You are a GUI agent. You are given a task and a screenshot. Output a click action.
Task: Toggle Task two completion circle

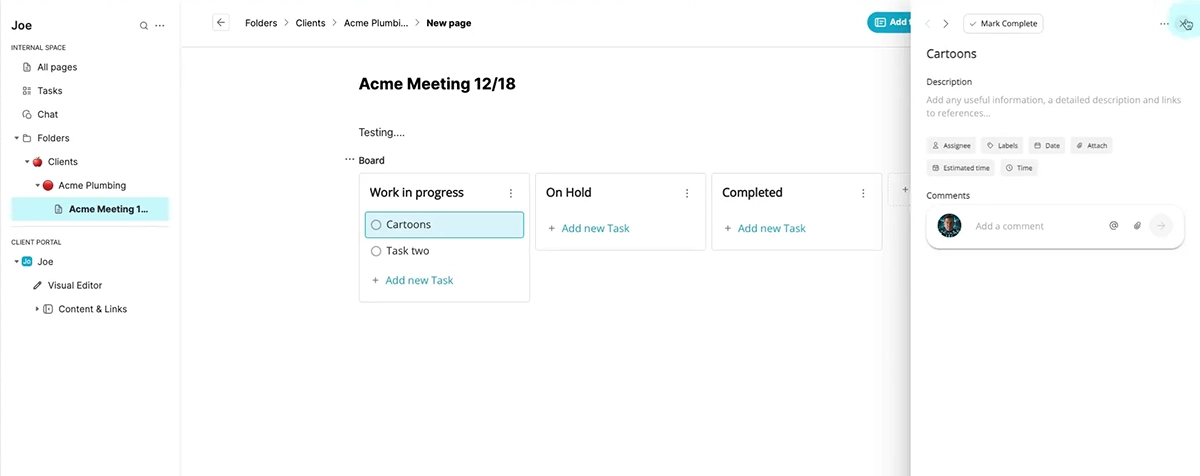pos(376,251)
